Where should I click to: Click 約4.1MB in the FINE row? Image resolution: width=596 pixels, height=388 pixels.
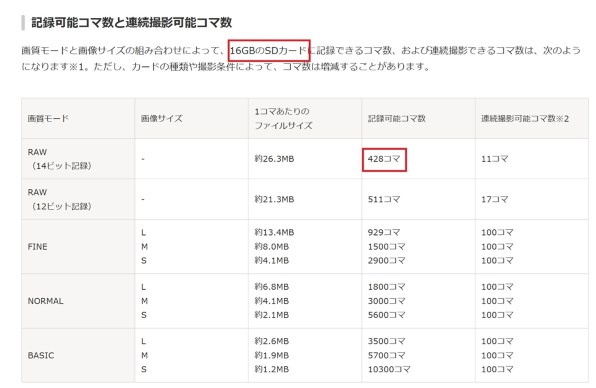pos(271,261)
